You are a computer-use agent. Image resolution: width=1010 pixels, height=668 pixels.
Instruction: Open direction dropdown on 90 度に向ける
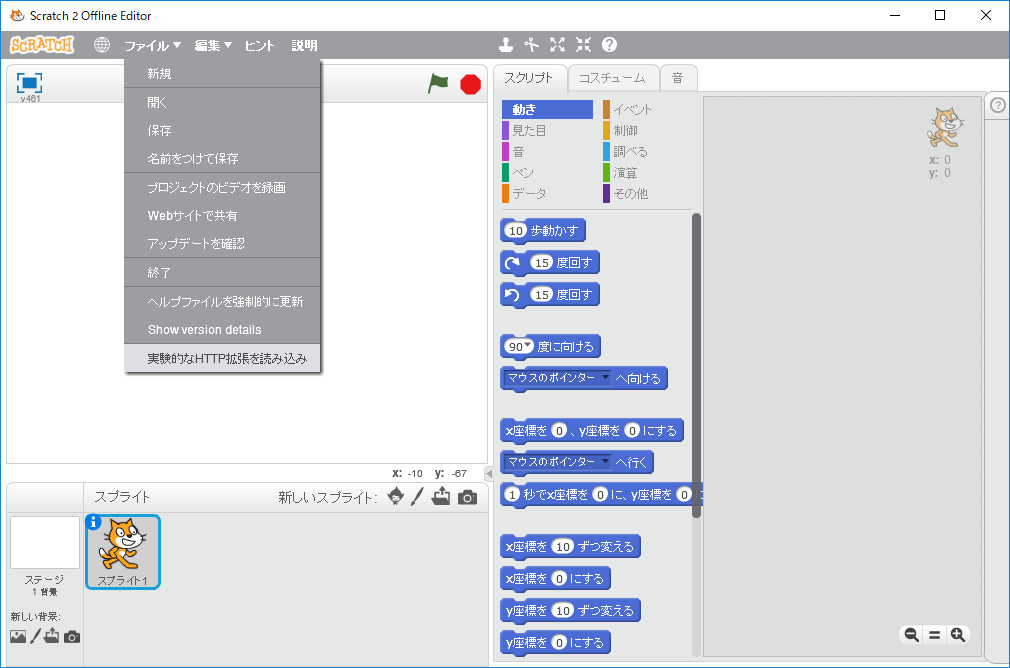point(529,346)
